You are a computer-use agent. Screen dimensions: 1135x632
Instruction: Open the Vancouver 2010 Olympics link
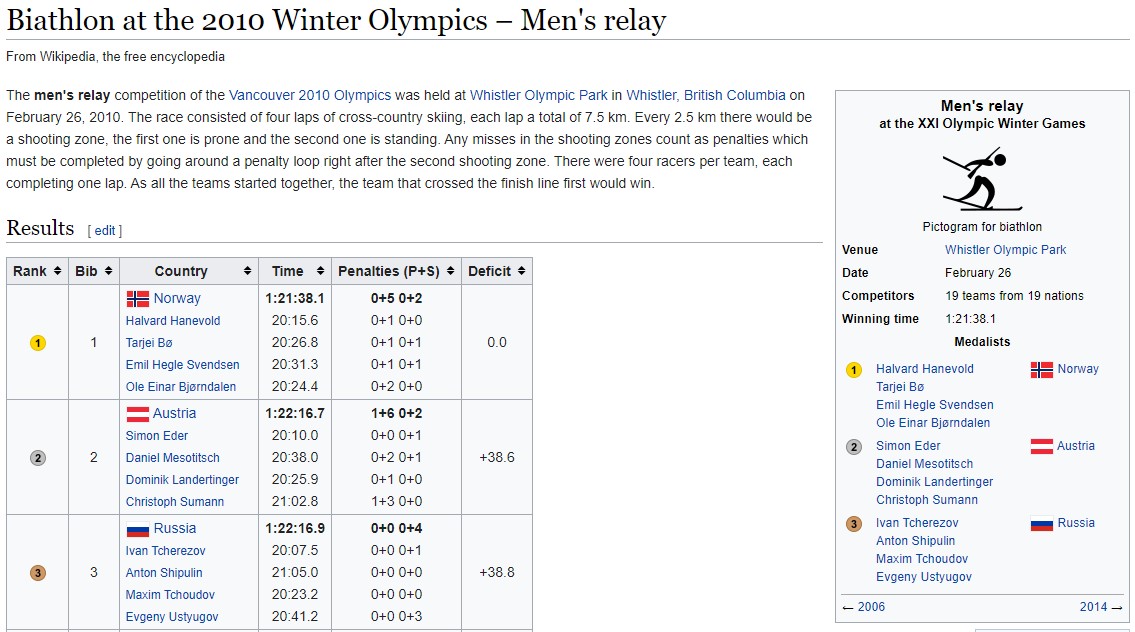tap(310, 96)
